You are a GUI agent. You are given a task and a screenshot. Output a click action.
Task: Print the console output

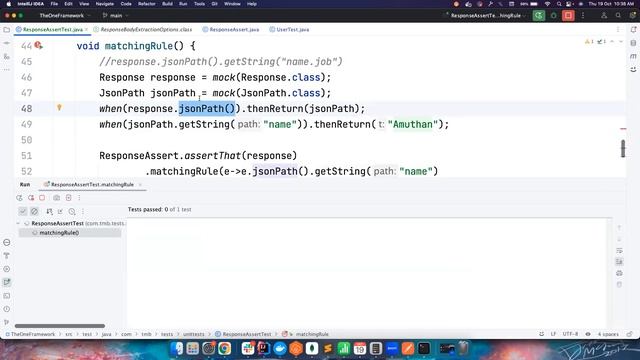coord(619,273)
